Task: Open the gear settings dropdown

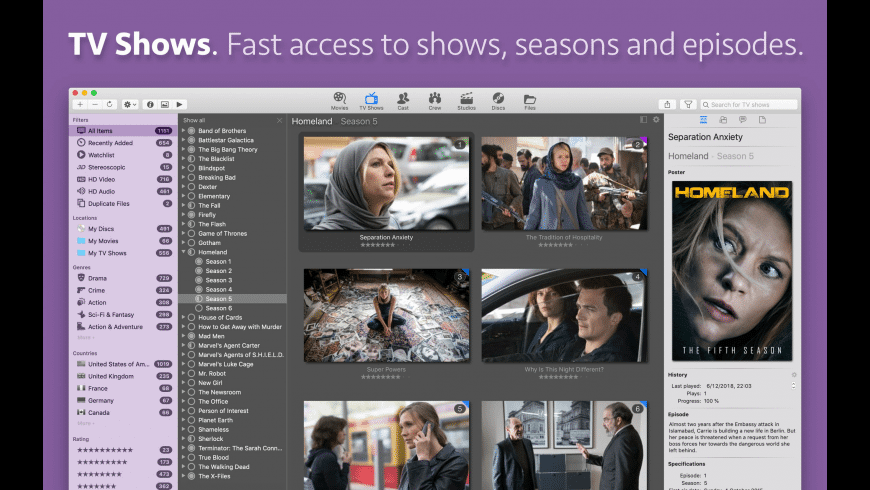Action: (x=130, y=104)
